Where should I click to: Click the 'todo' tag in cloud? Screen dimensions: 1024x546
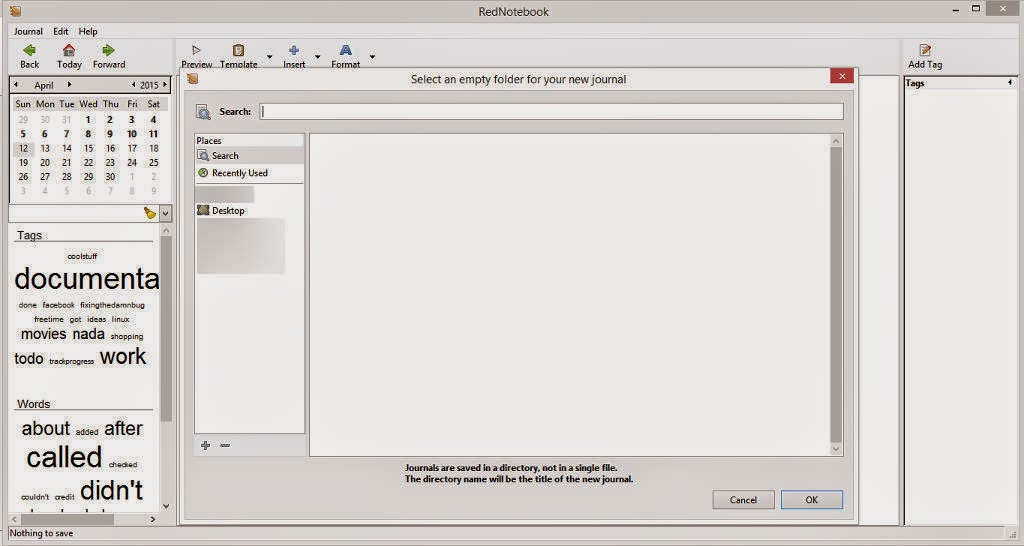29,359
